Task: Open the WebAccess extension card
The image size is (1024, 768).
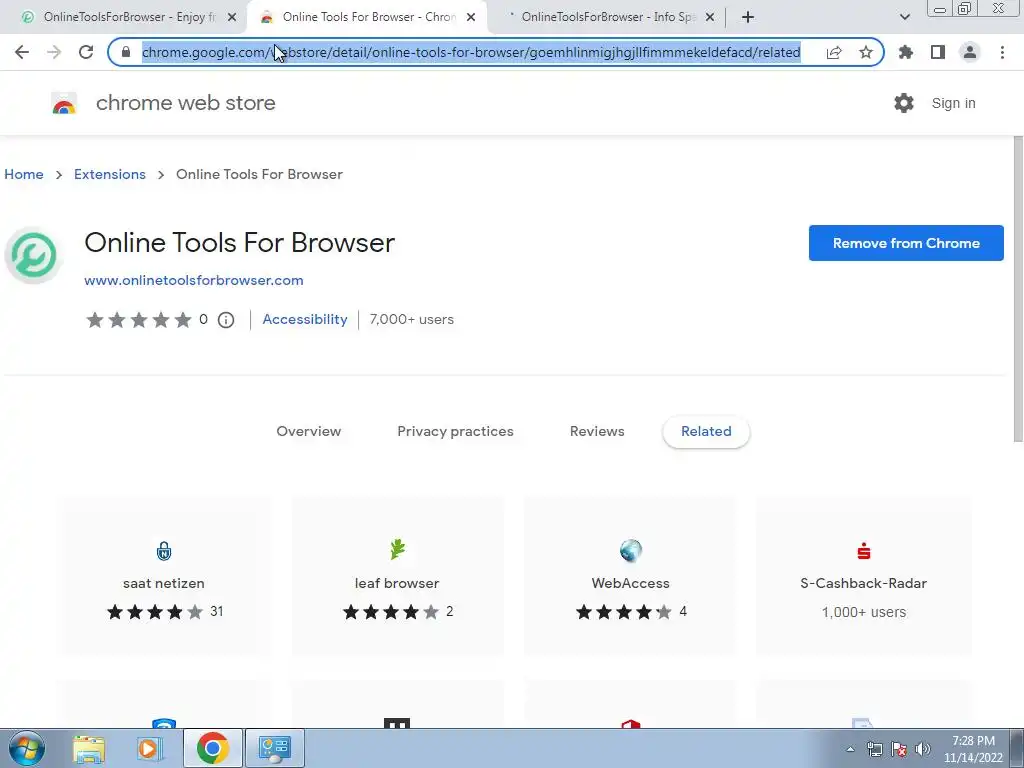Action: 630,577
